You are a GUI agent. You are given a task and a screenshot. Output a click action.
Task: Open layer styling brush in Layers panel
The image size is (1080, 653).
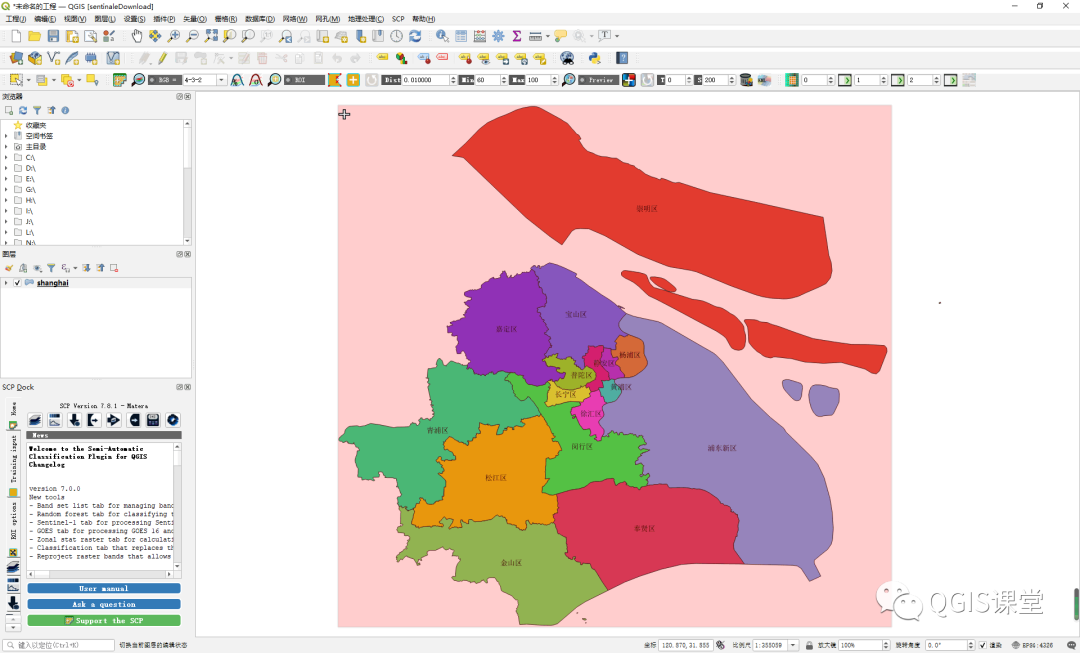(x=9, y=268)
